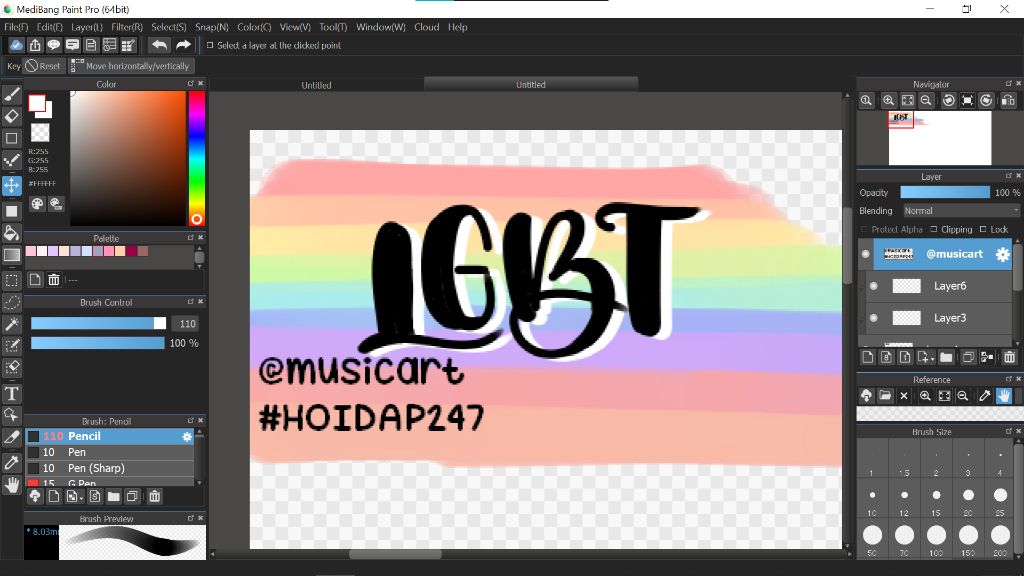Toggle Pencil brush color box
This screenshot has width=1024, height=576.
pyautogui.click(x=33, y=436)
